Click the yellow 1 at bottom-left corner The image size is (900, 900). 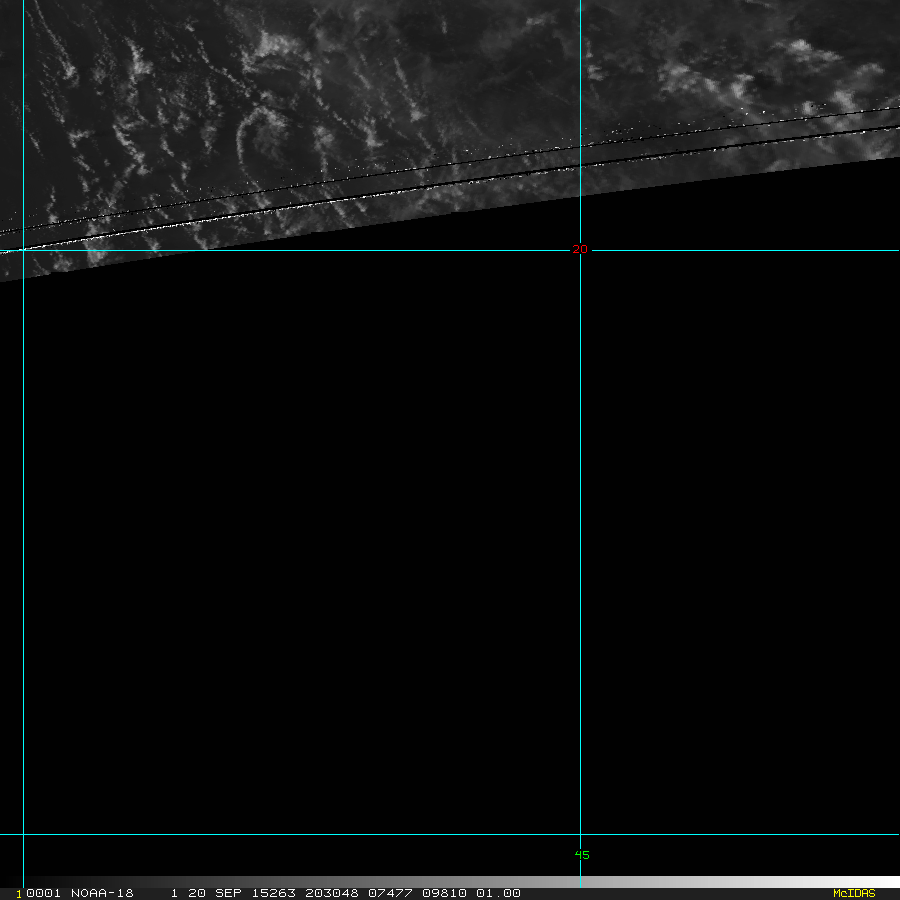click(19, 893)
